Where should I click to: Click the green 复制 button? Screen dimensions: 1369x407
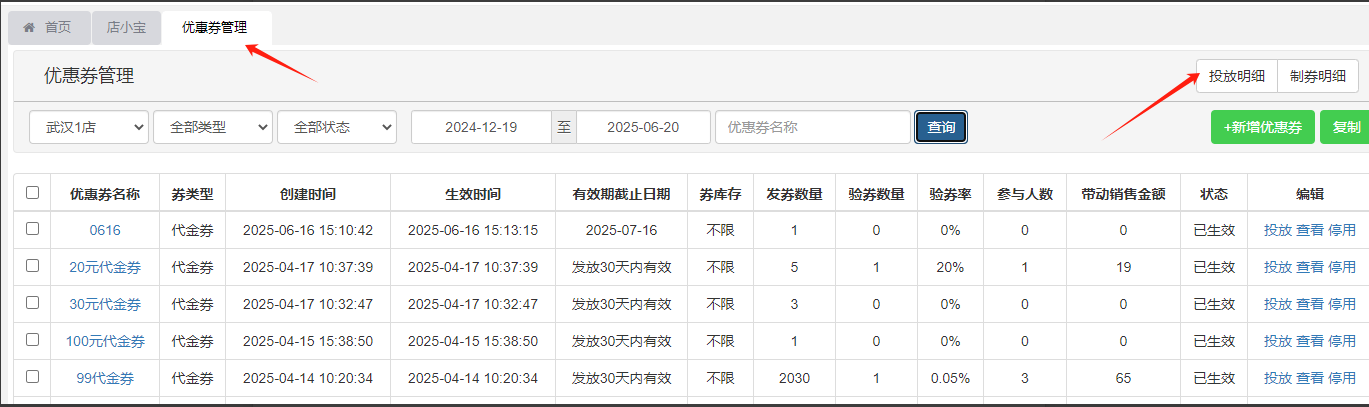click(1346, 127)
